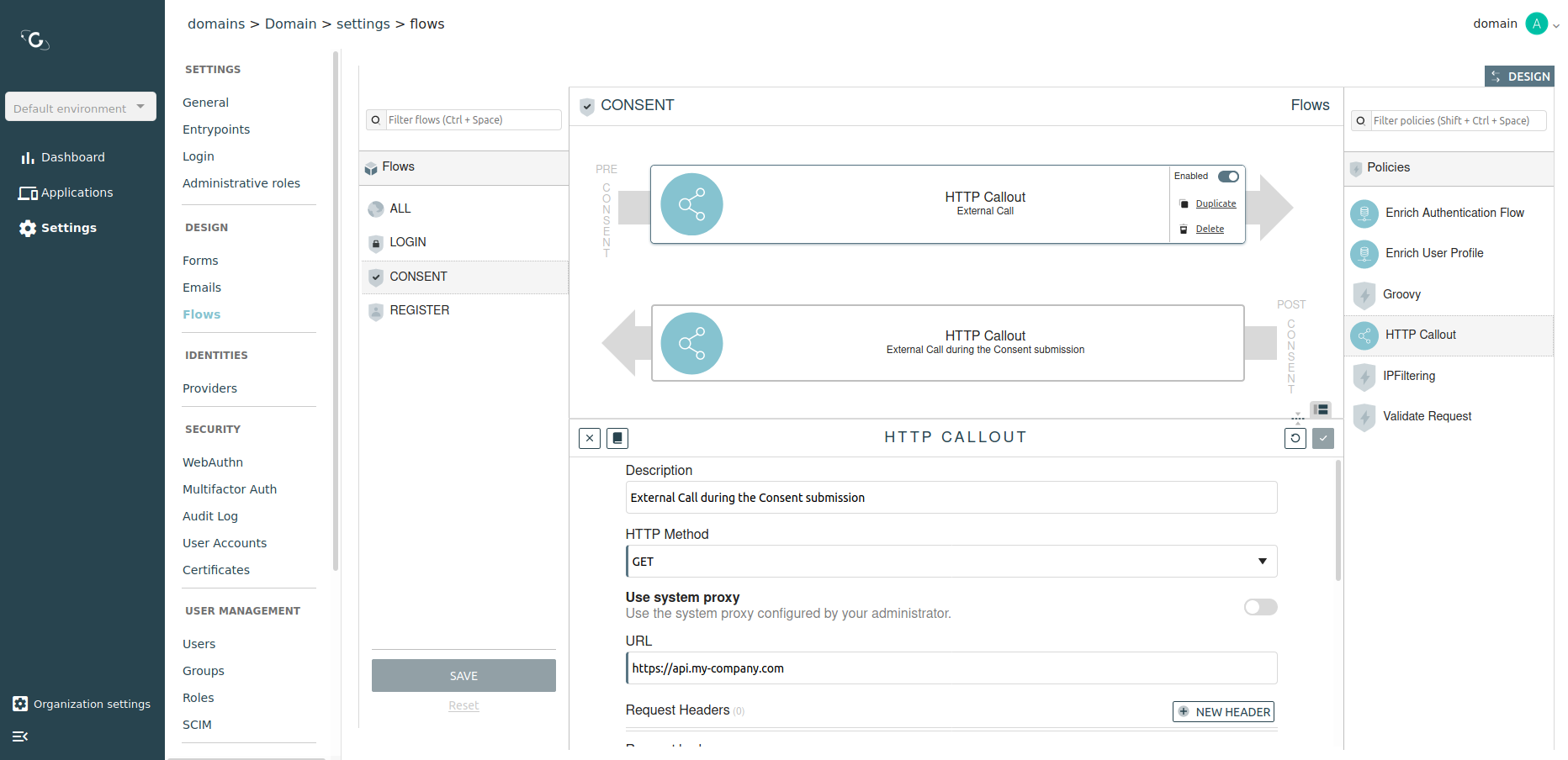The image size is (1568, 760).
Task: Click the Groovy policy icon
Action: click(1364, 295)
